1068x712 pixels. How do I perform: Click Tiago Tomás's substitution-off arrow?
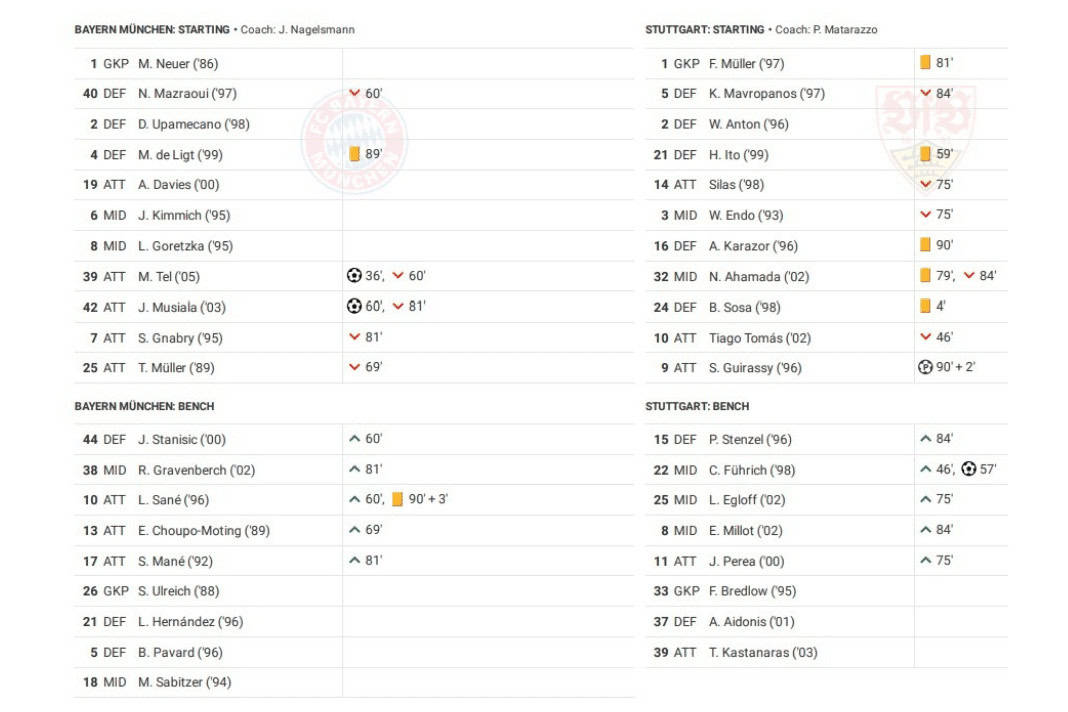pos(925,338)
